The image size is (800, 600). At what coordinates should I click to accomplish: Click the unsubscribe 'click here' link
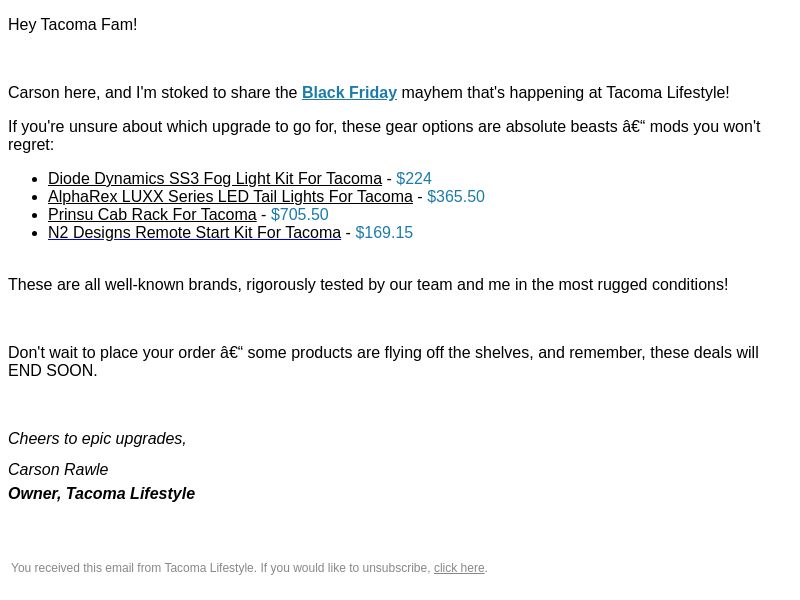[459, 568]
